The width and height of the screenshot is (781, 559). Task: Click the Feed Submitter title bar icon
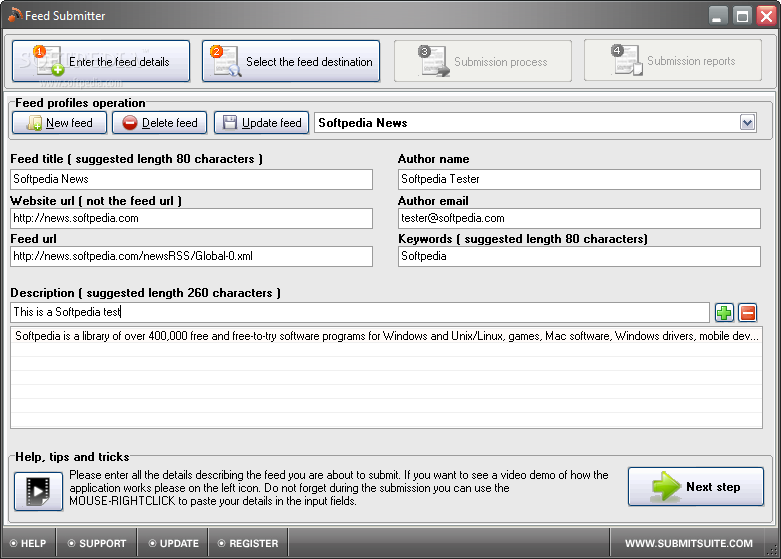(15, 15)
